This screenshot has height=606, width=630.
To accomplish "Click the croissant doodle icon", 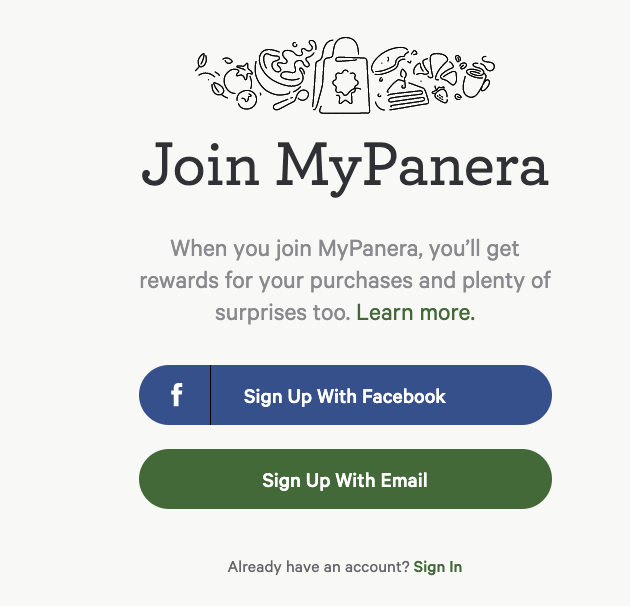I will (436, 68).
